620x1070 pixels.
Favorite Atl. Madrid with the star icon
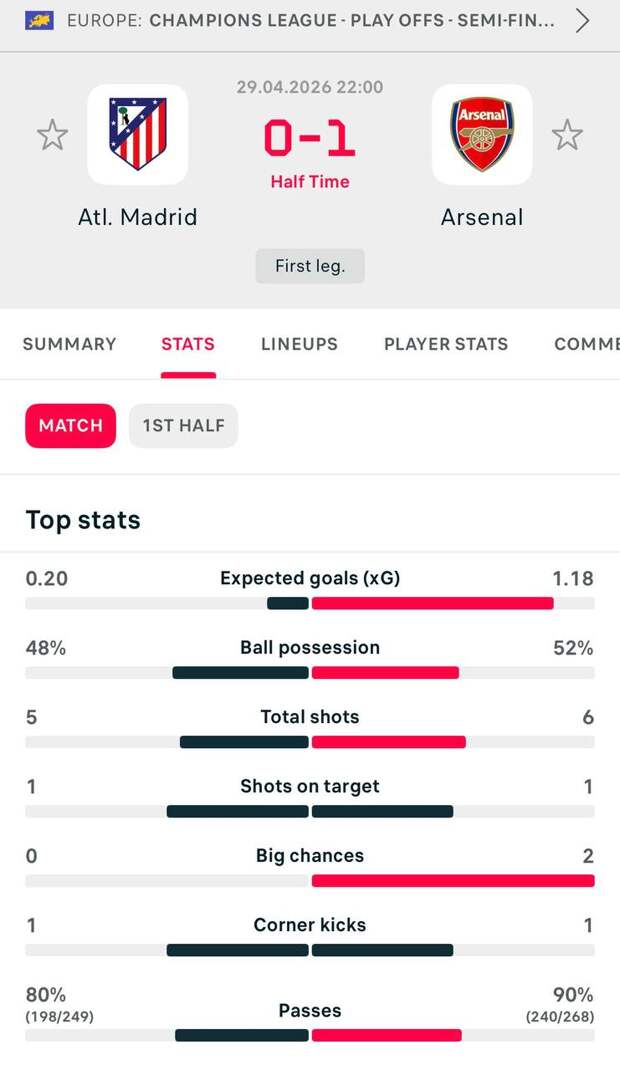tap(52, 135)
